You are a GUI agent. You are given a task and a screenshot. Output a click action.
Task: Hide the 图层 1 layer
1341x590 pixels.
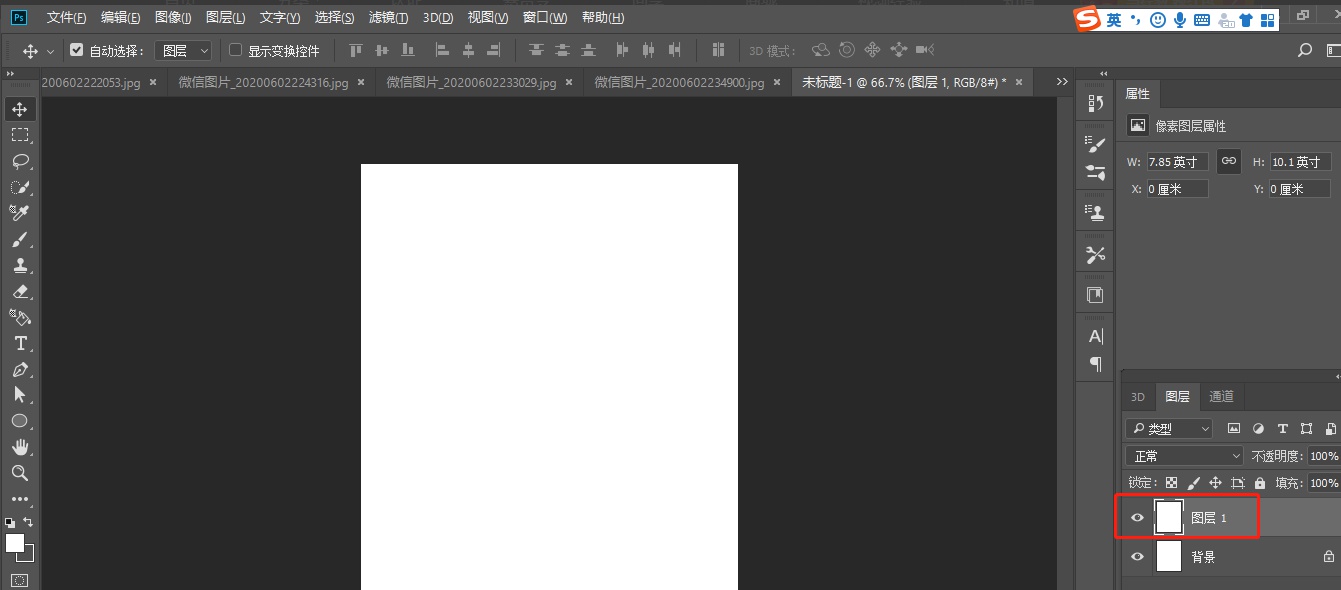[x=1137, y=517]
